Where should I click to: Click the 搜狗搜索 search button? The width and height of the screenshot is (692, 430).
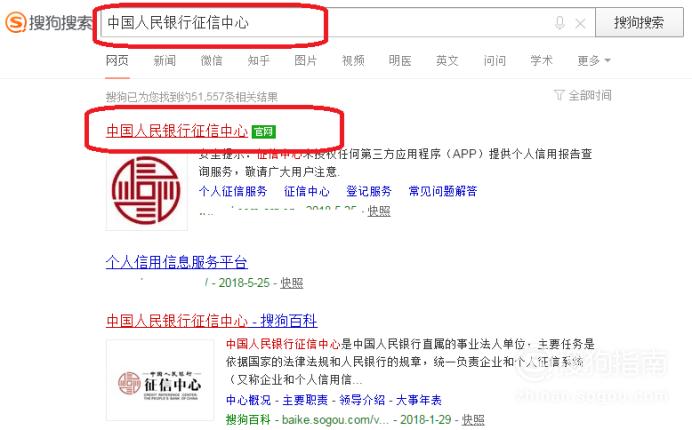[x=639, y=22]
